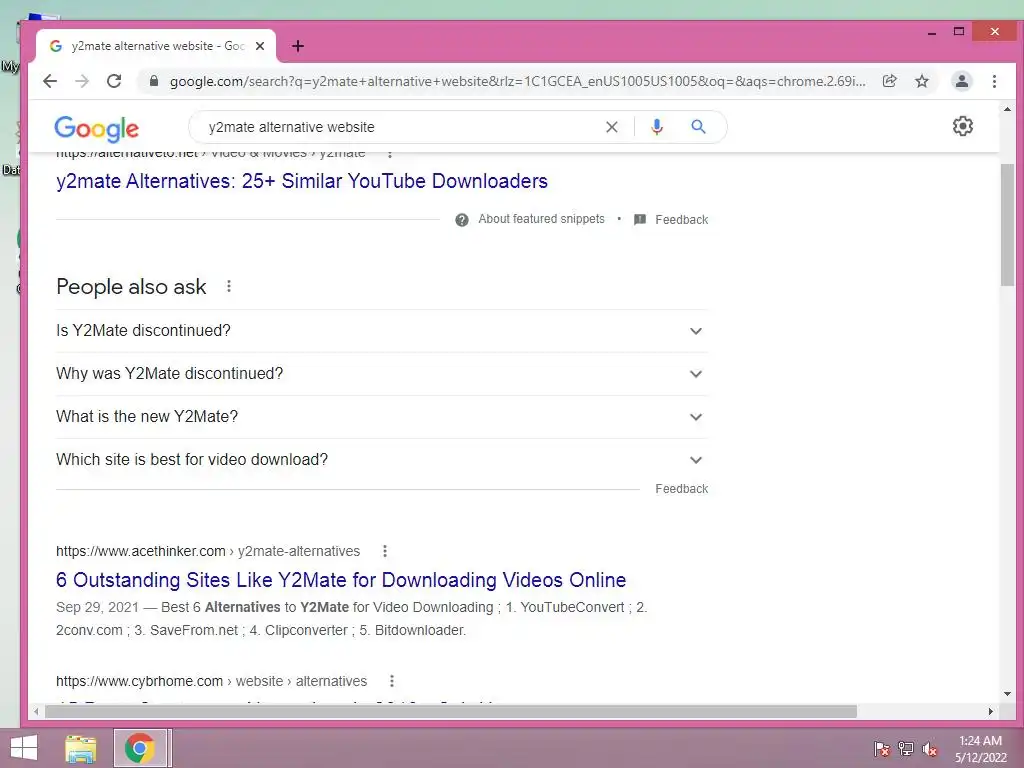Open network status tray icon
Viewport: 1024px width, 768px height.
906,748
